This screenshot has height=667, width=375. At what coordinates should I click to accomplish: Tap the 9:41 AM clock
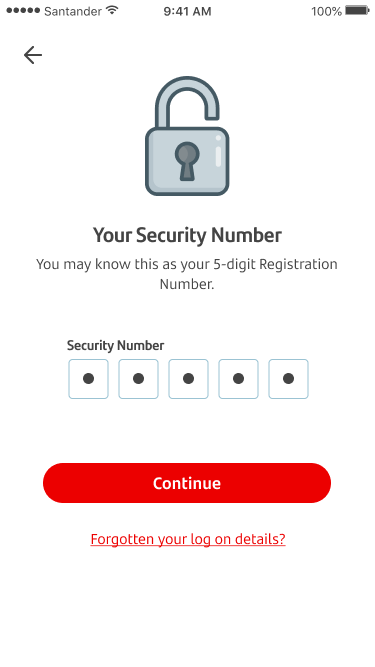click(x=188, y=11)
